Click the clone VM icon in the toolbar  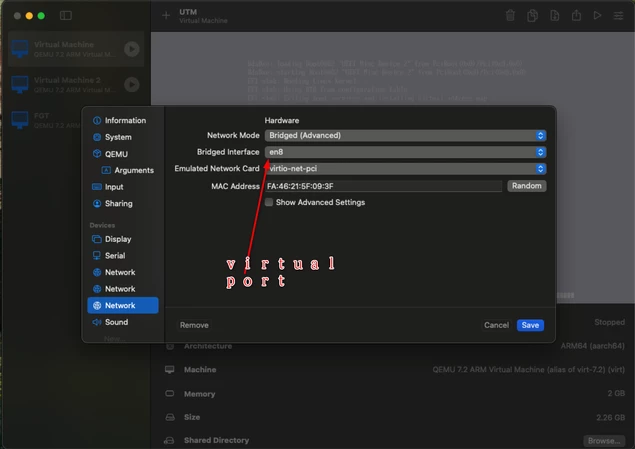(533, 15)
